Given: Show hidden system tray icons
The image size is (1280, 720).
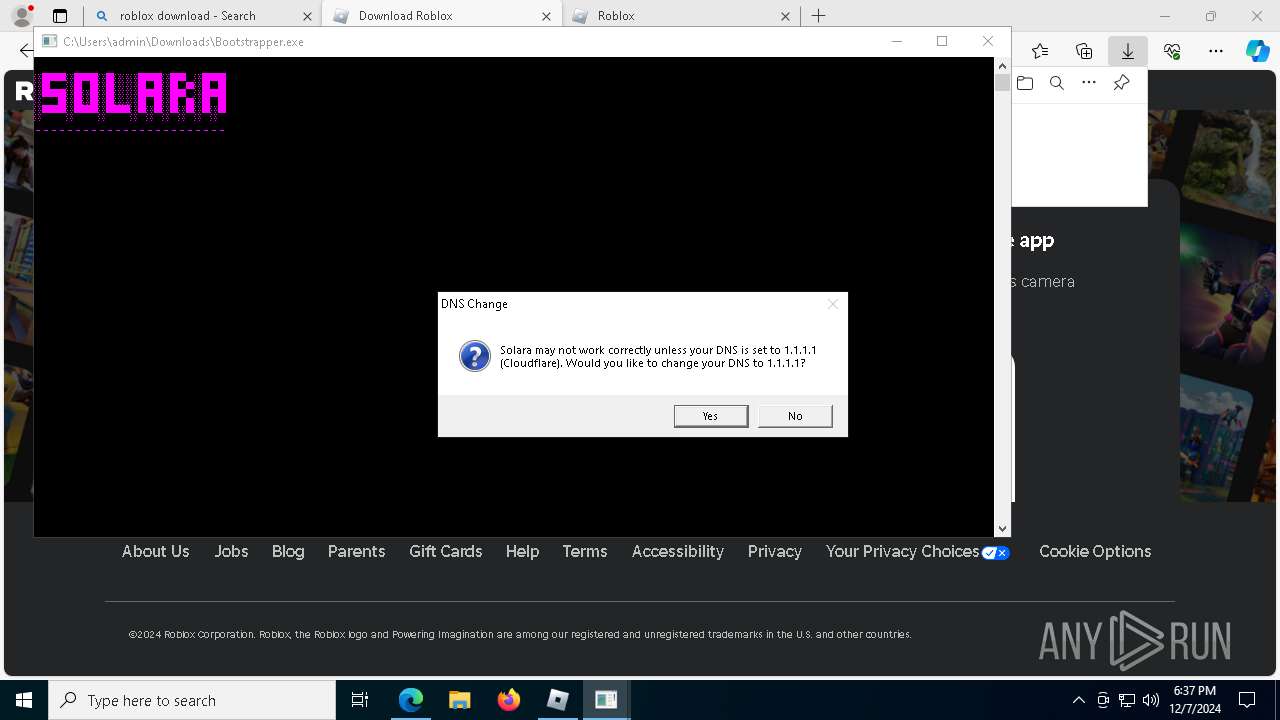Looking at the screenshot, I should pos(1078,700).
